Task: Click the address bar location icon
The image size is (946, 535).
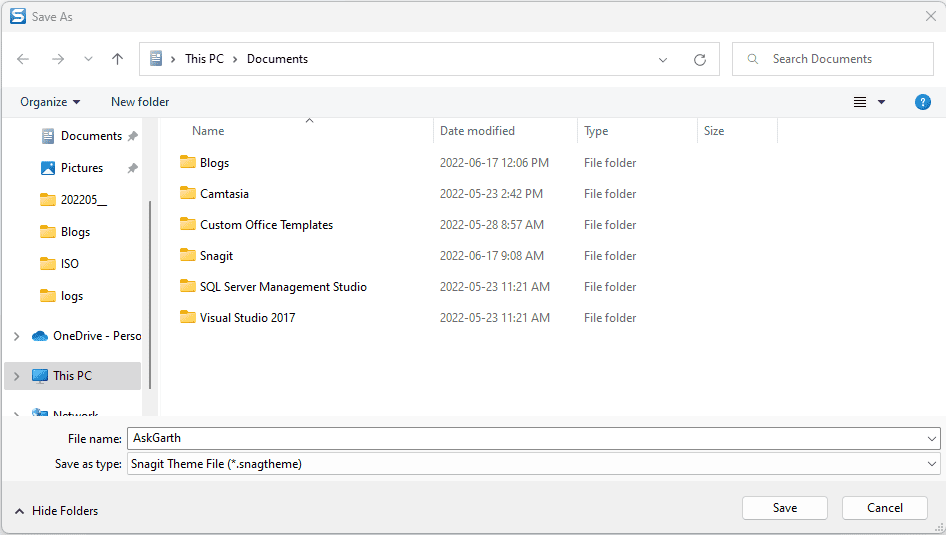Action: [x=156, y=59]
